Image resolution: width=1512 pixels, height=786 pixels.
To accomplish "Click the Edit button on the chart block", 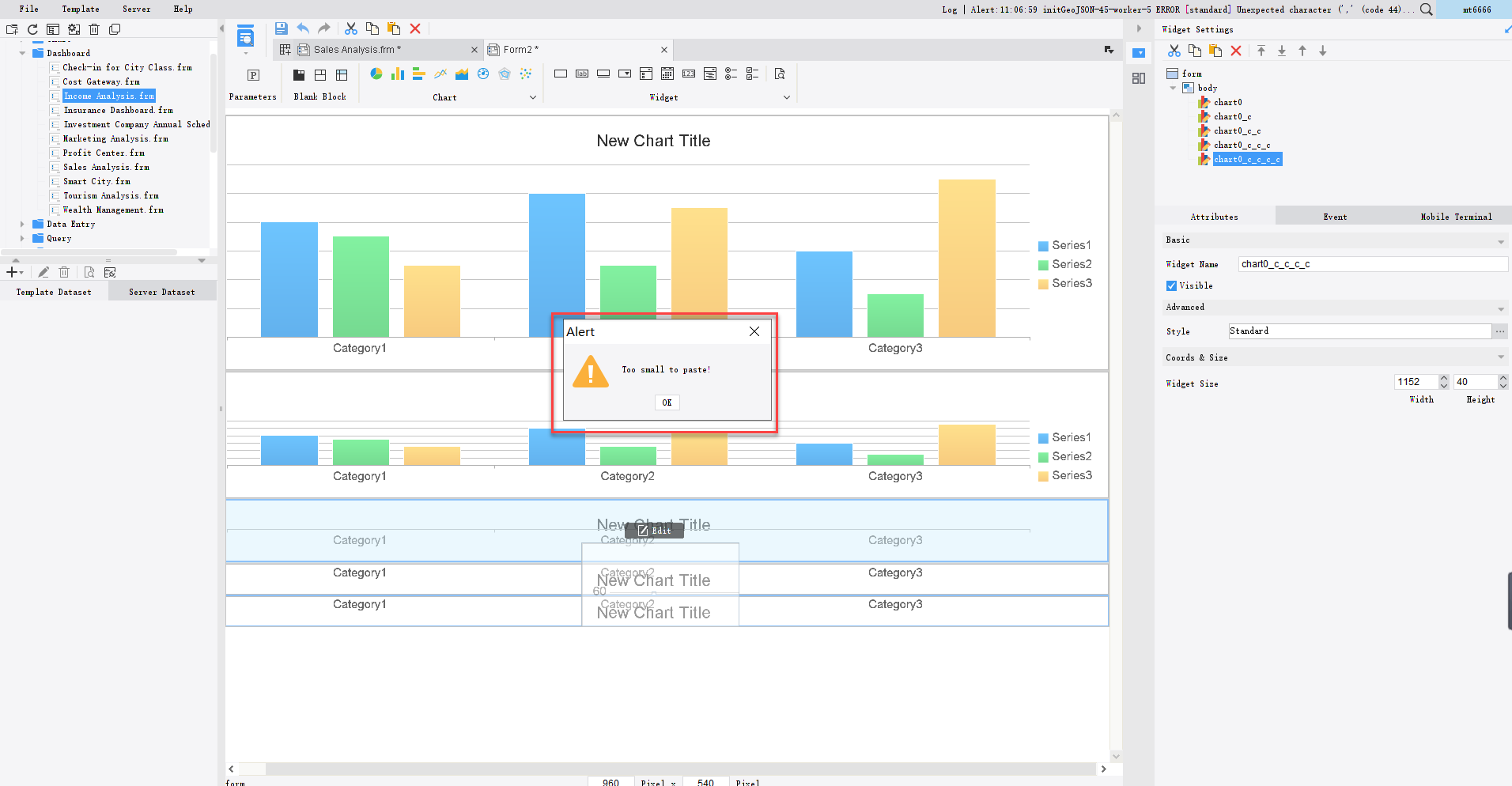I will 655,531.
